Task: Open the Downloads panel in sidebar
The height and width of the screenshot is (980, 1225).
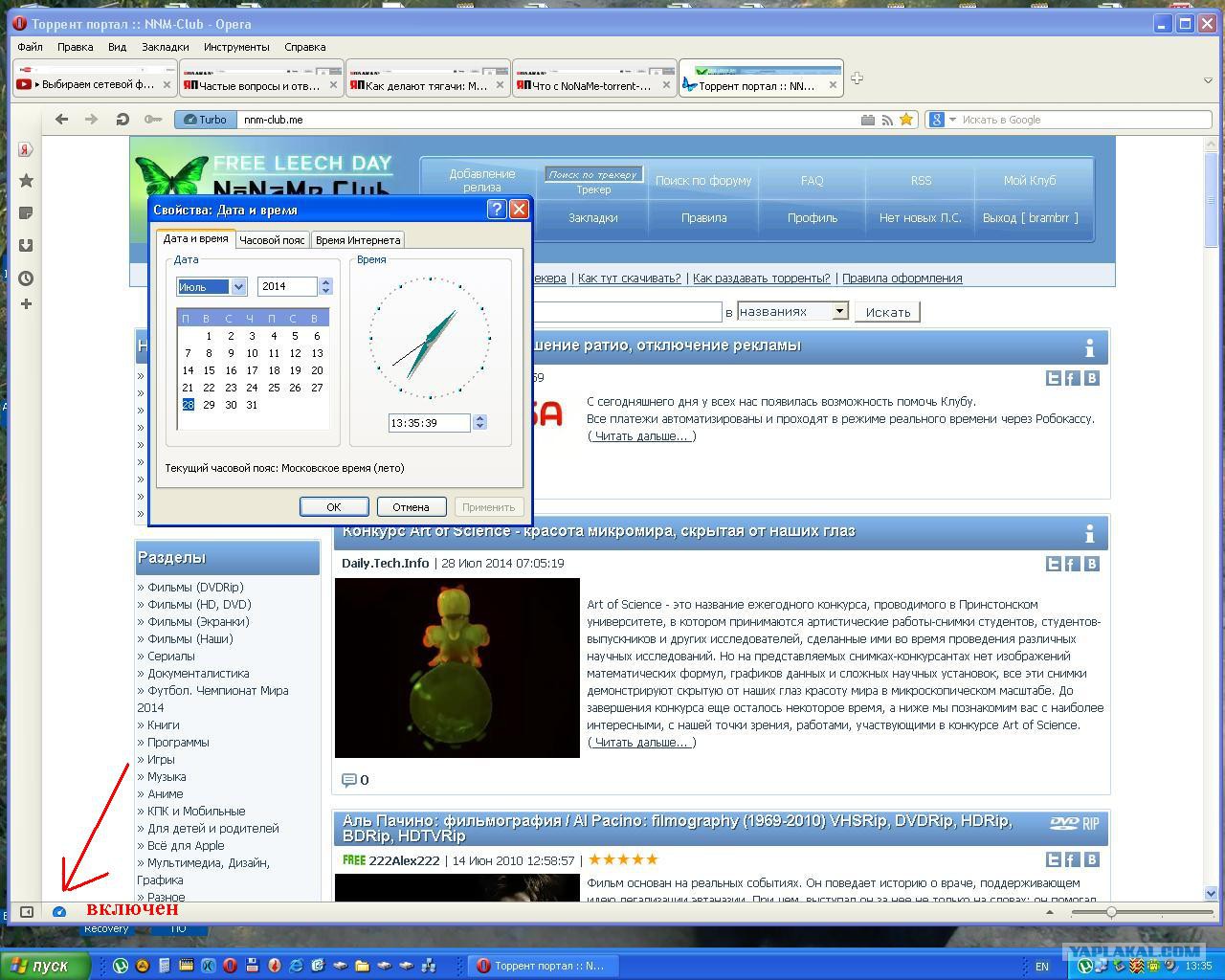Action: (26, 245)
